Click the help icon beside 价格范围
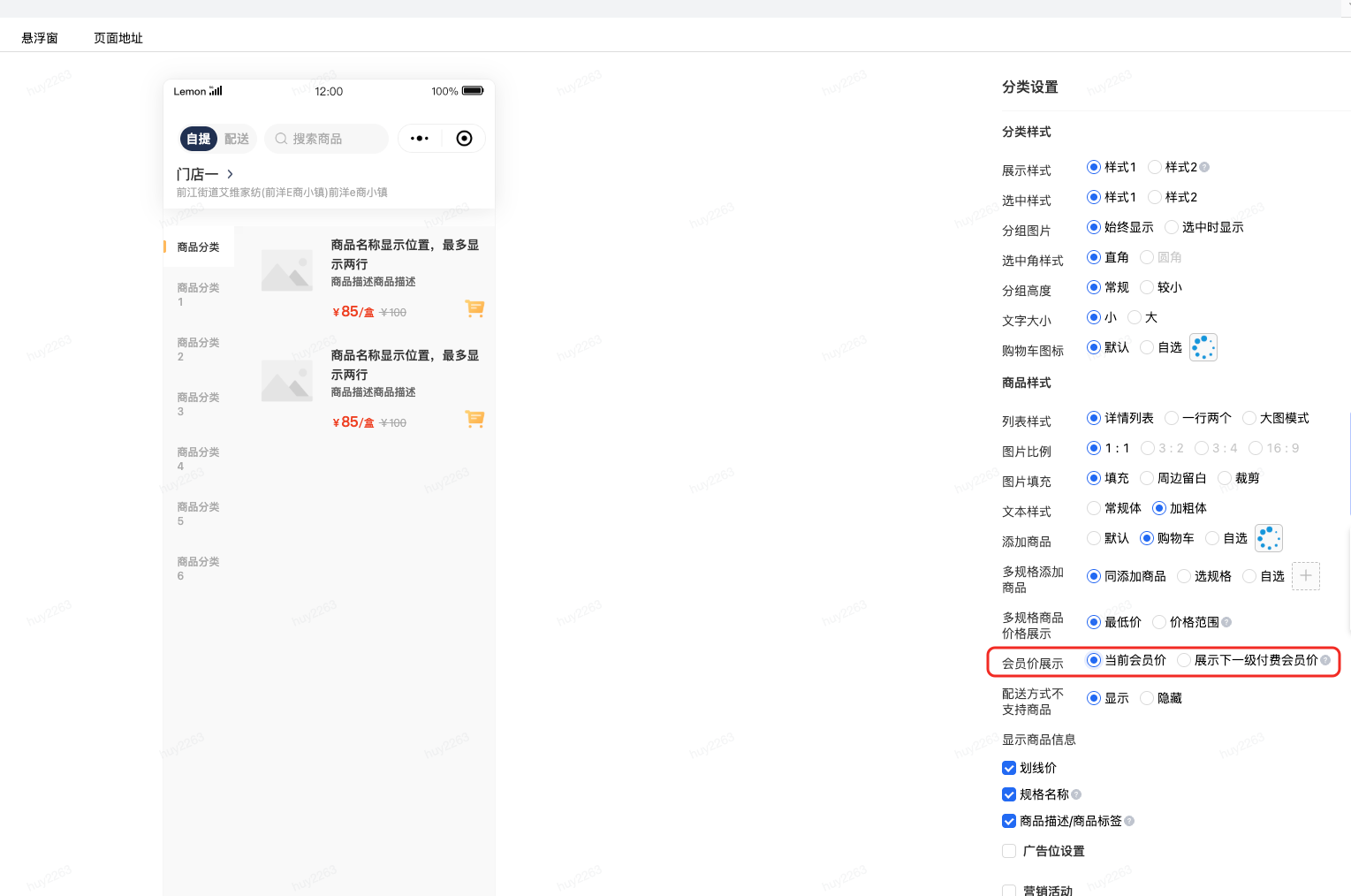The height and width of the screenshot is (896, 1351). (x=1226, y=622)
